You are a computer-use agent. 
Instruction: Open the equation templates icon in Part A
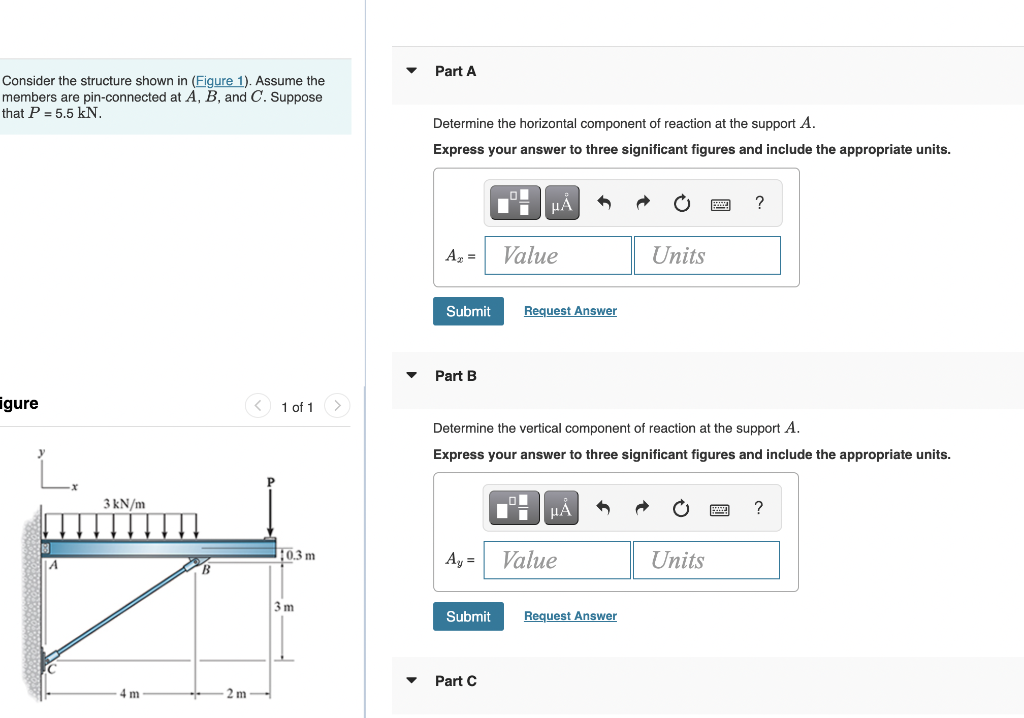(514, 202)
